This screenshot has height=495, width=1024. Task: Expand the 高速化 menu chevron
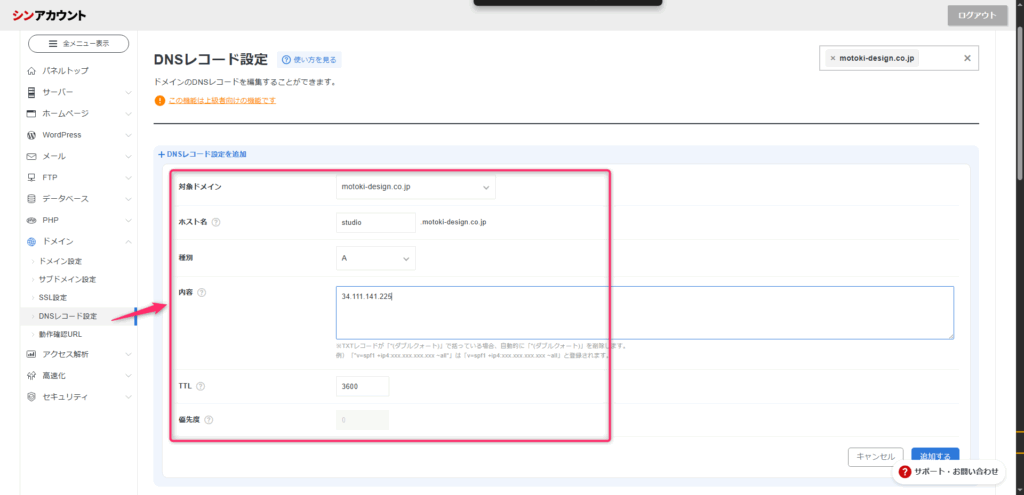(128, 375)
